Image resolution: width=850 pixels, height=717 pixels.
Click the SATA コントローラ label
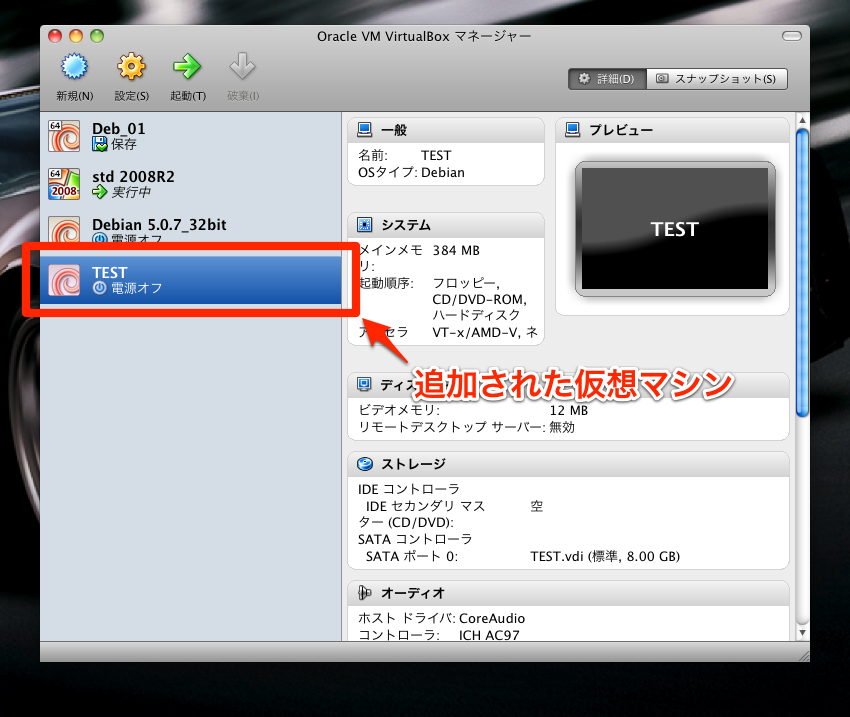point(415,539)
